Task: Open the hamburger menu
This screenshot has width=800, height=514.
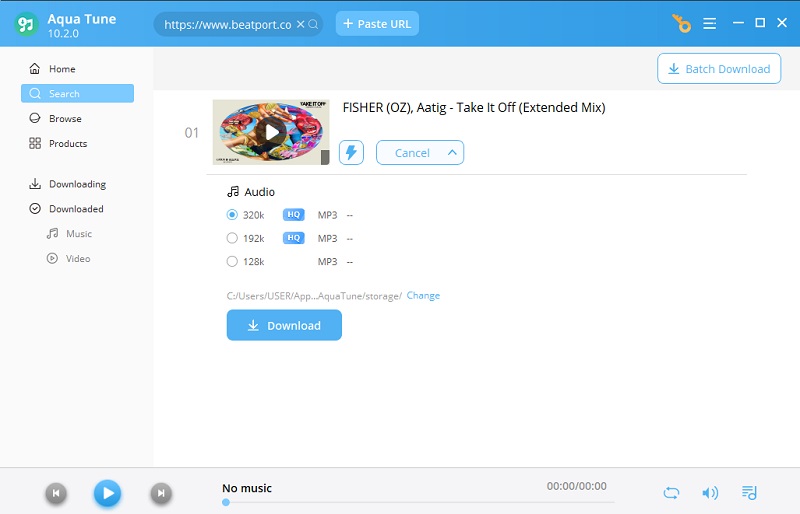Action: [x=709, y=23]
